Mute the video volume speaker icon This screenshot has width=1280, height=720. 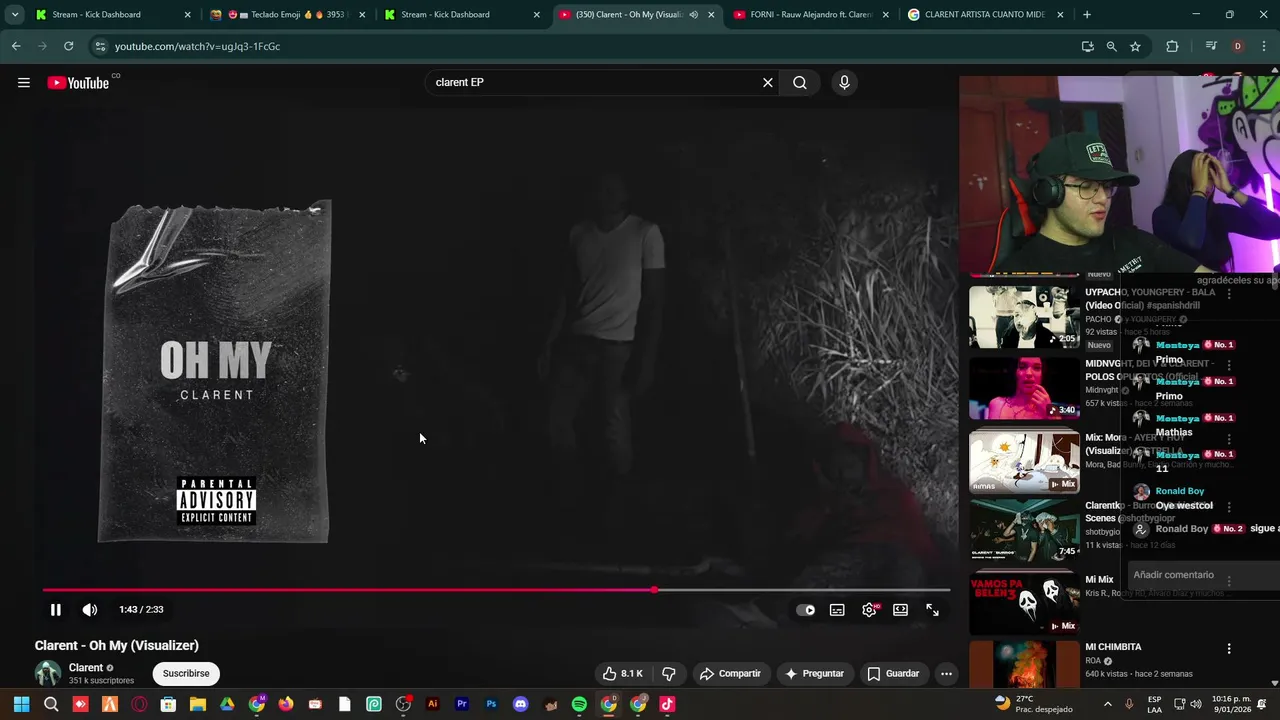(90, 610)
